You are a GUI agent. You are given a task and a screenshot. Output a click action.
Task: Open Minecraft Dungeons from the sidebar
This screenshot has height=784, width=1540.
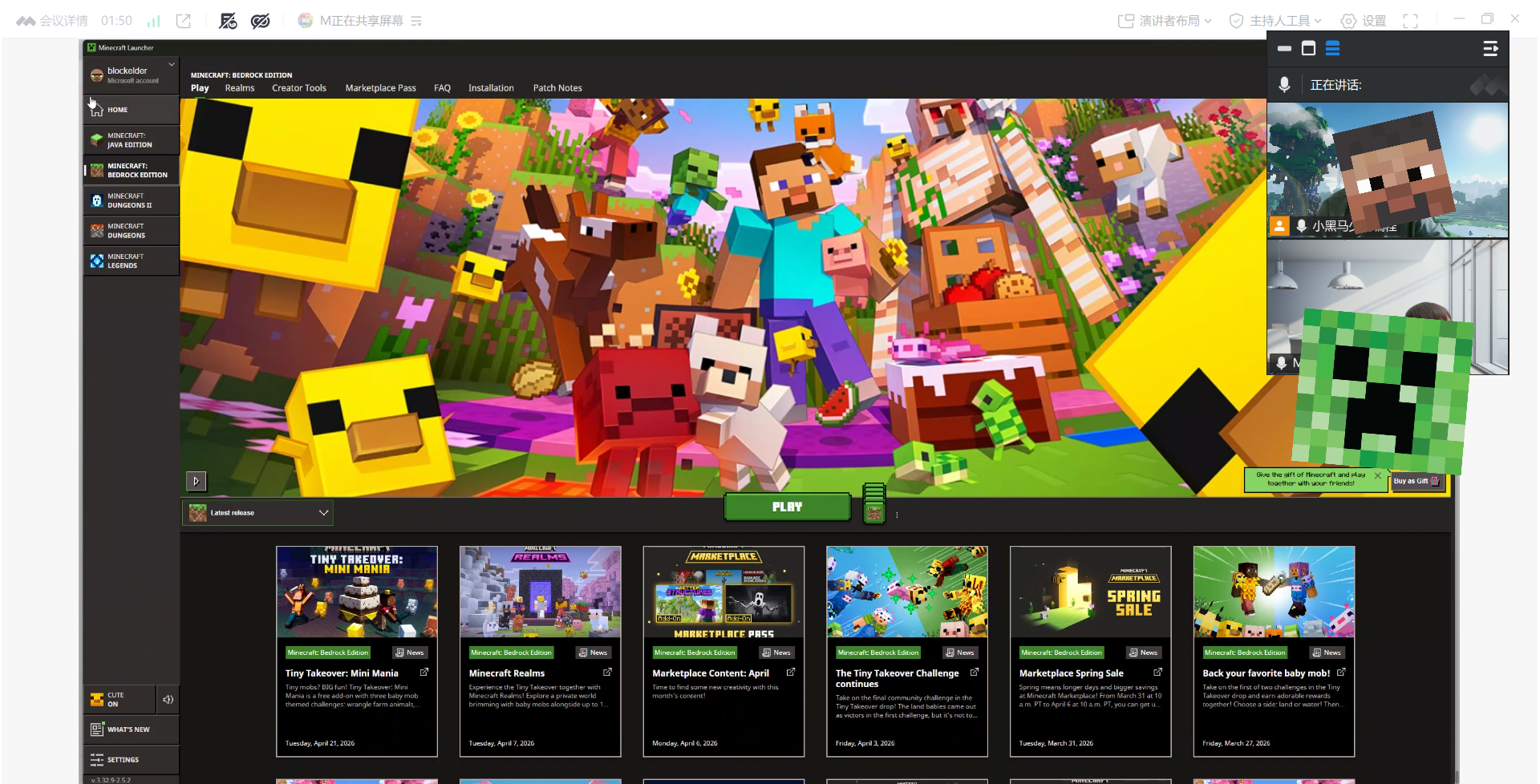click(132, 231)
